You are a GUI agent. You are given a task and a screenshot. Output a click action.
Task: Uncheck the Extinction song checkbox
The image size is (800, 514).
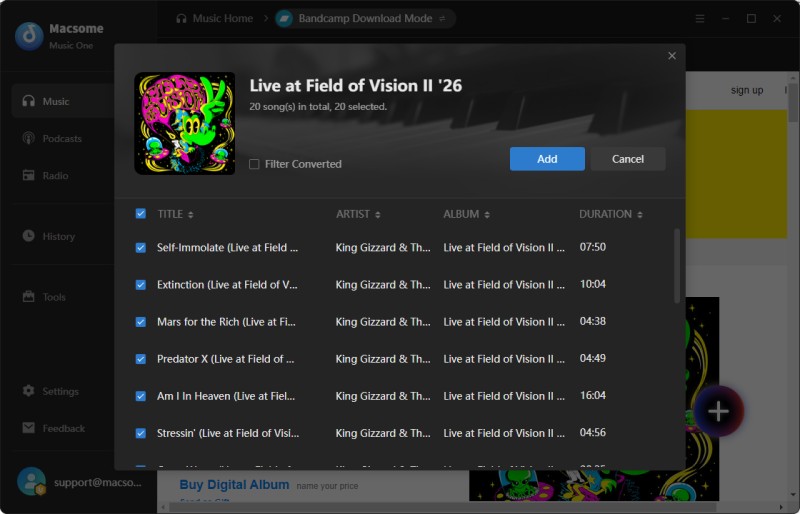141,285
